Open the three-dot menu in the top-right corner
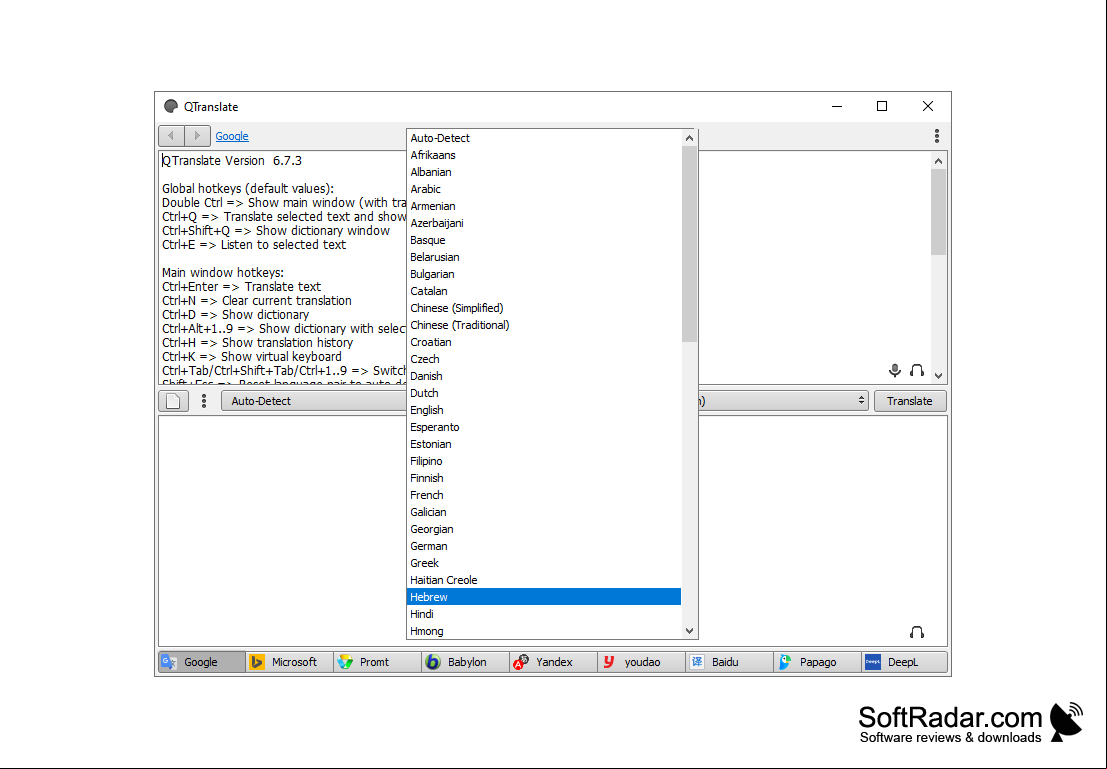Image resolution: width=1107 pixels, height=769 pixels. [x=936, y=136]
